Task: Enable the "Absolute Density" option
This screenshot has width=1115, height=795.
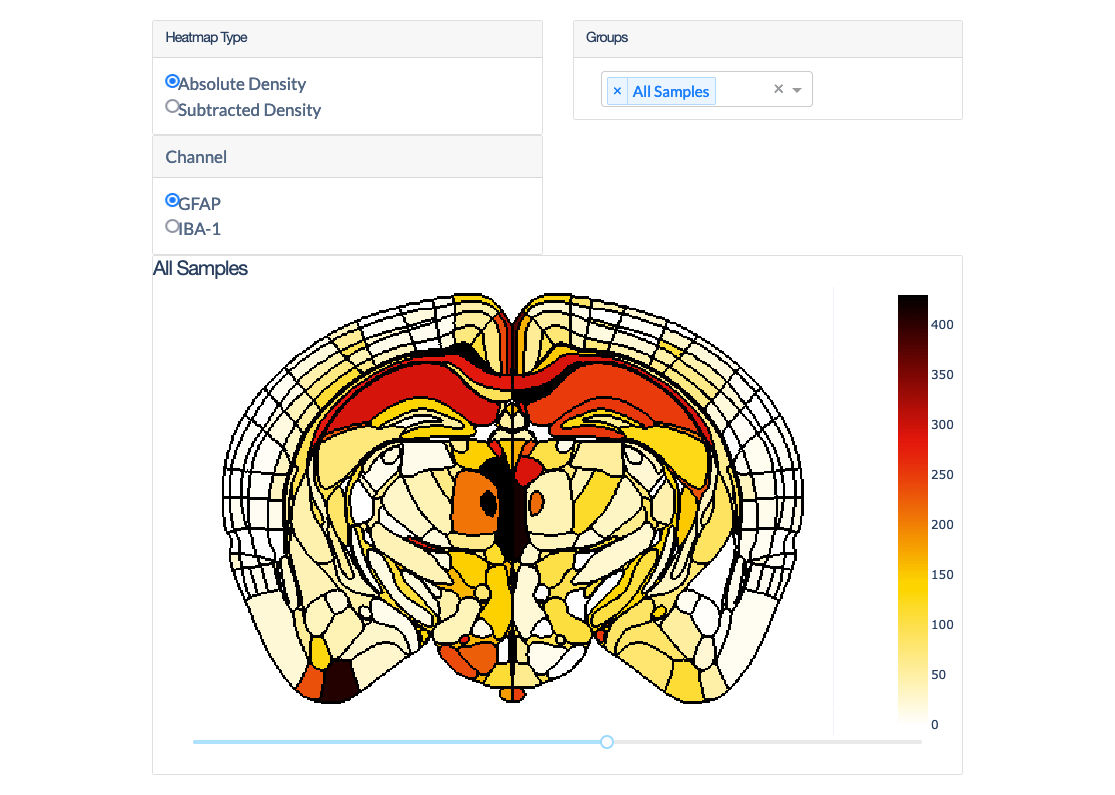Action: (x=172, y=81)
